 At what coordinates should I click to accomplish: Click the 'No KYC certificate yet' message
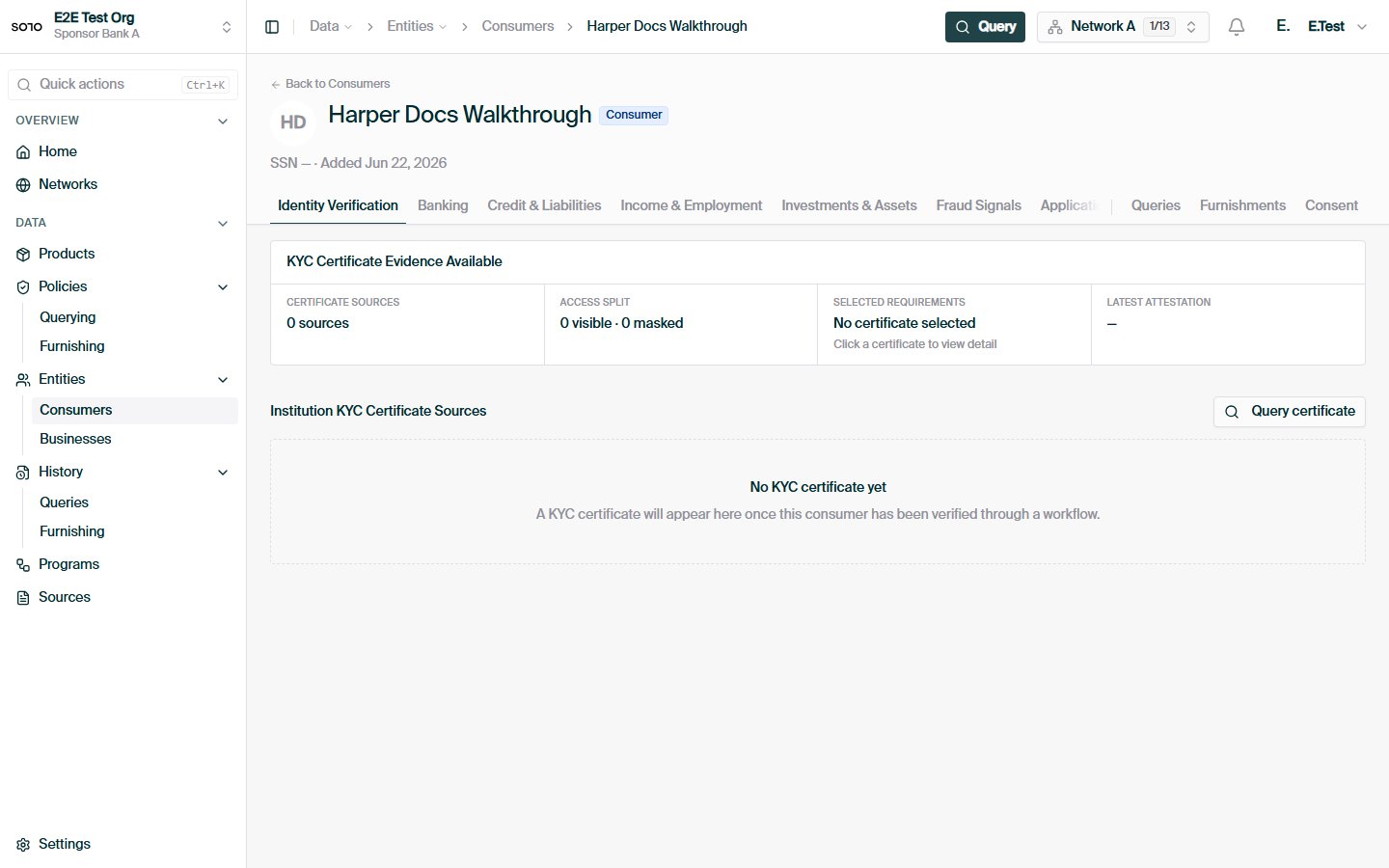818,487
